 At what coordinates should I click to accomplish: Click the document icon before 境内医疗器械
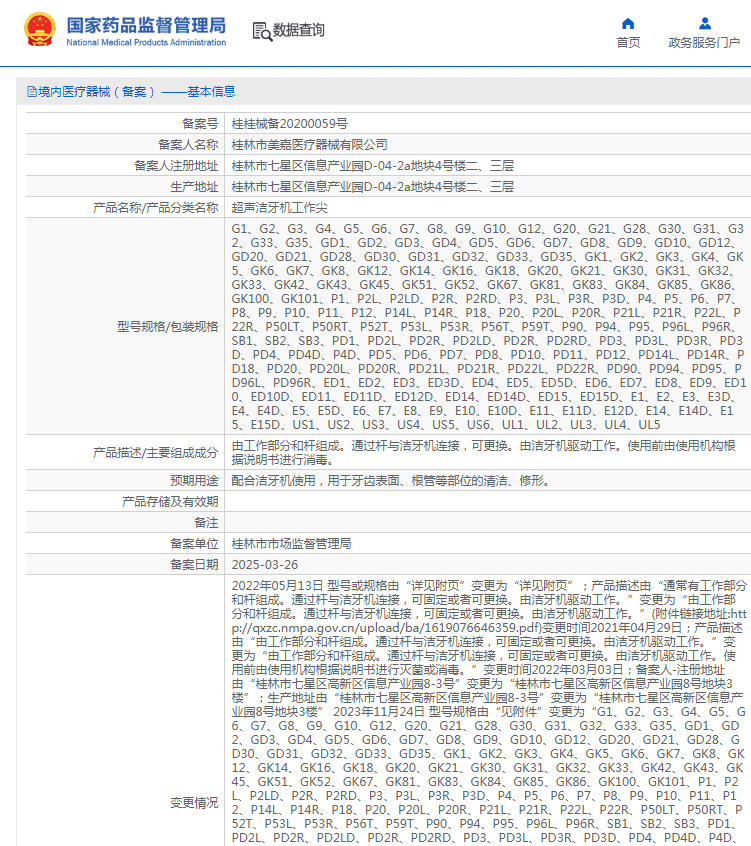coord(32,92)
